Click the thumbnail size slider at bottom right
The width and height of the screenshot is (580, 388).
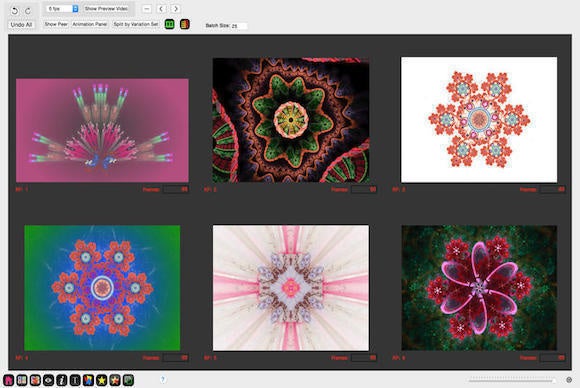click(x=512, y=380)
